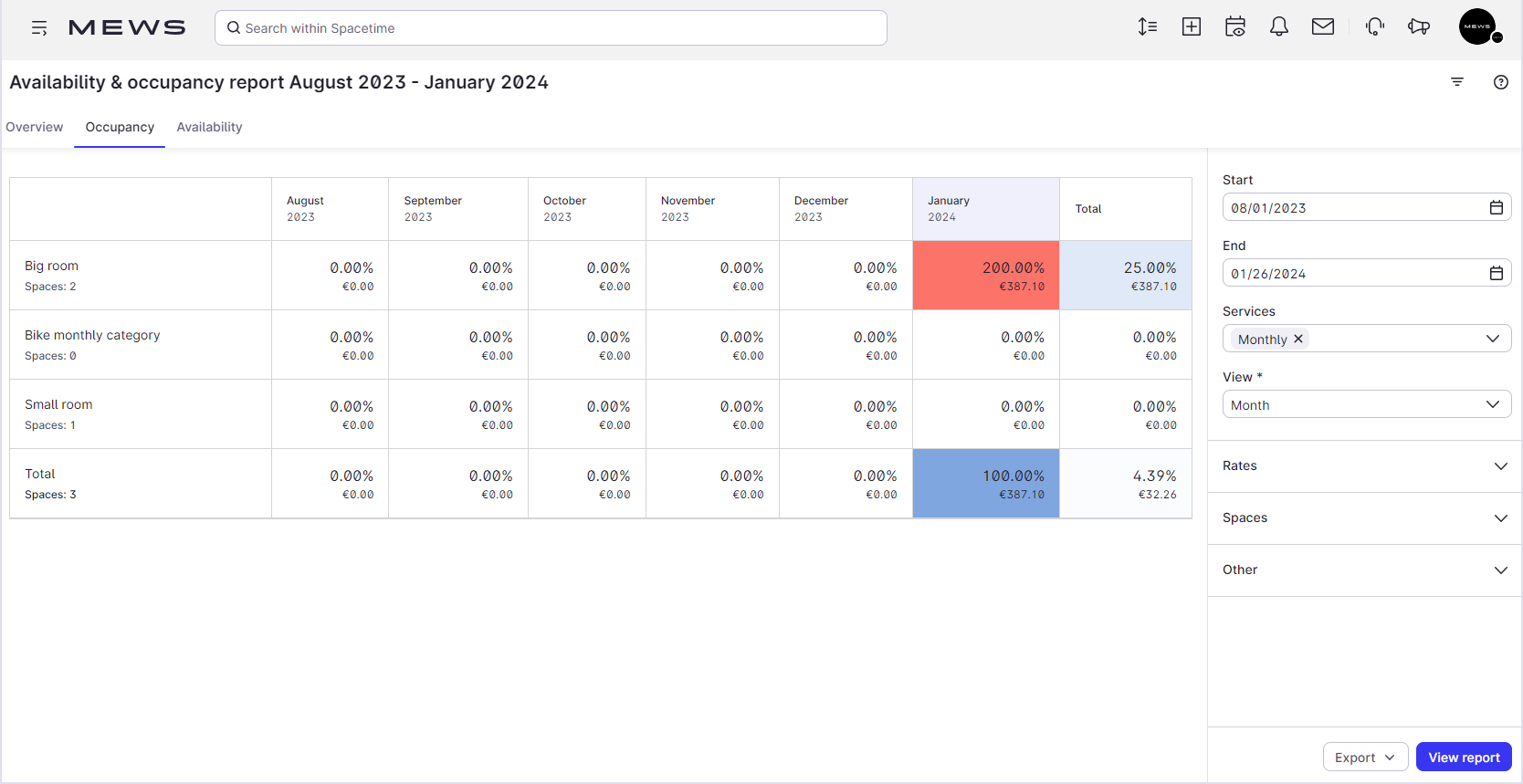Expand the Rates section
Image resolution: width=1523 pixels, height=784 pixels.
point(1365,466)
